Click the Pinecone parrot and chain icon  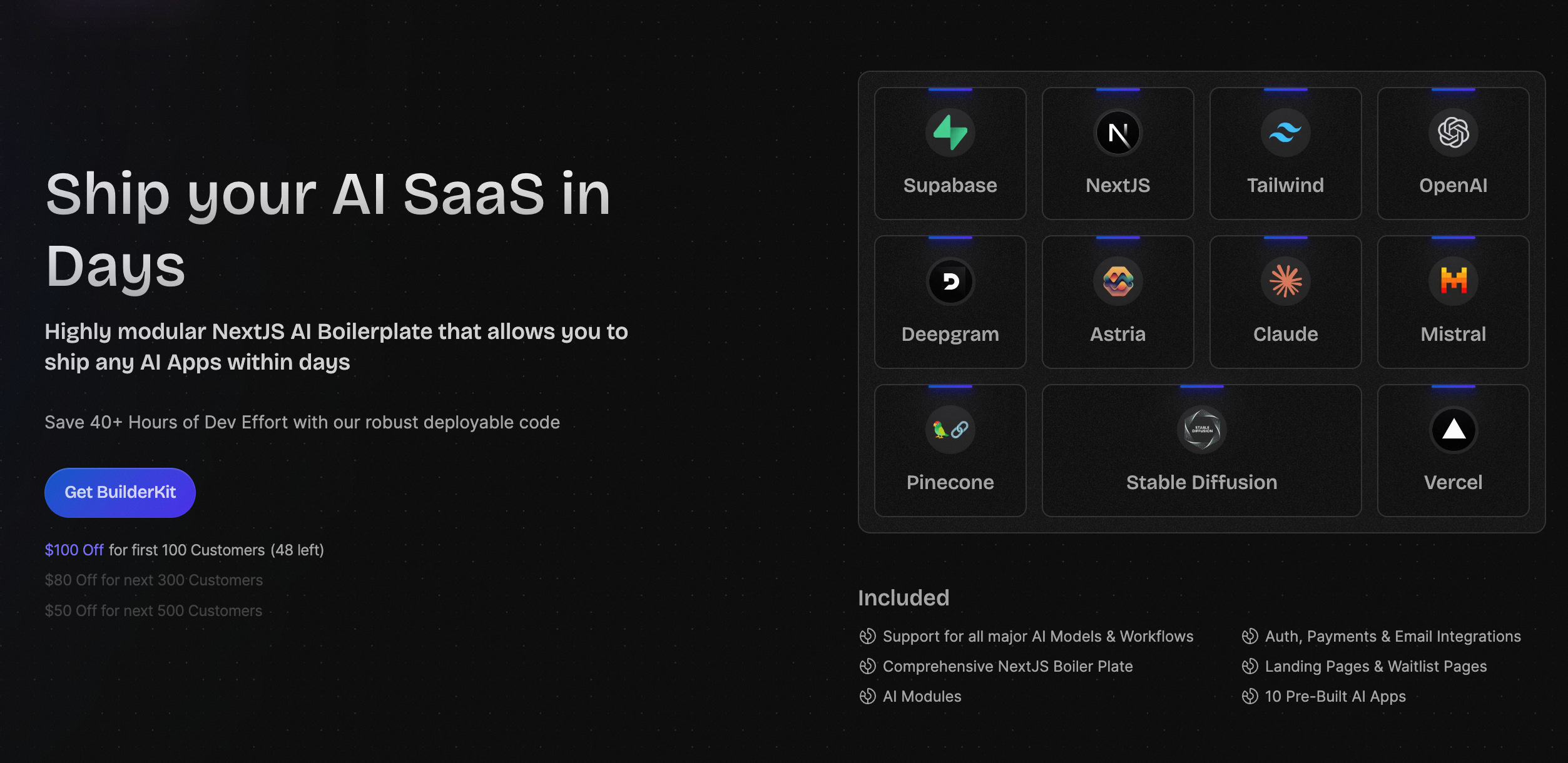[950, 430]
